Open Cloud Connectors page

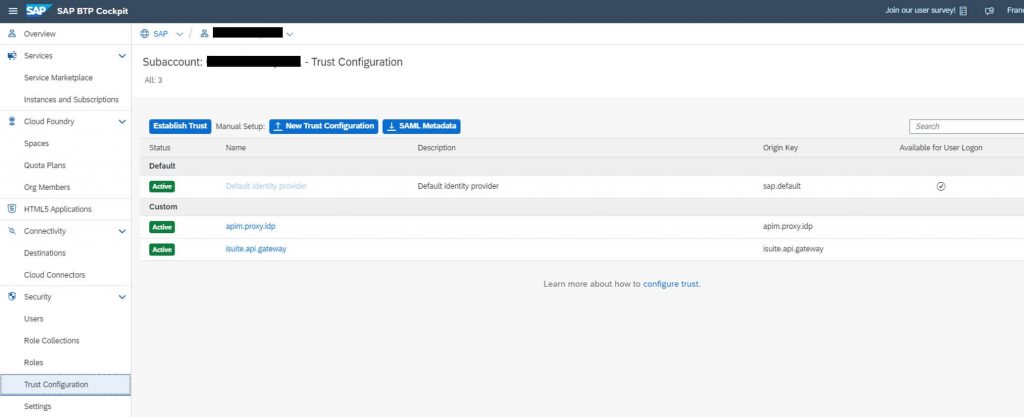[x=54, y=275]
